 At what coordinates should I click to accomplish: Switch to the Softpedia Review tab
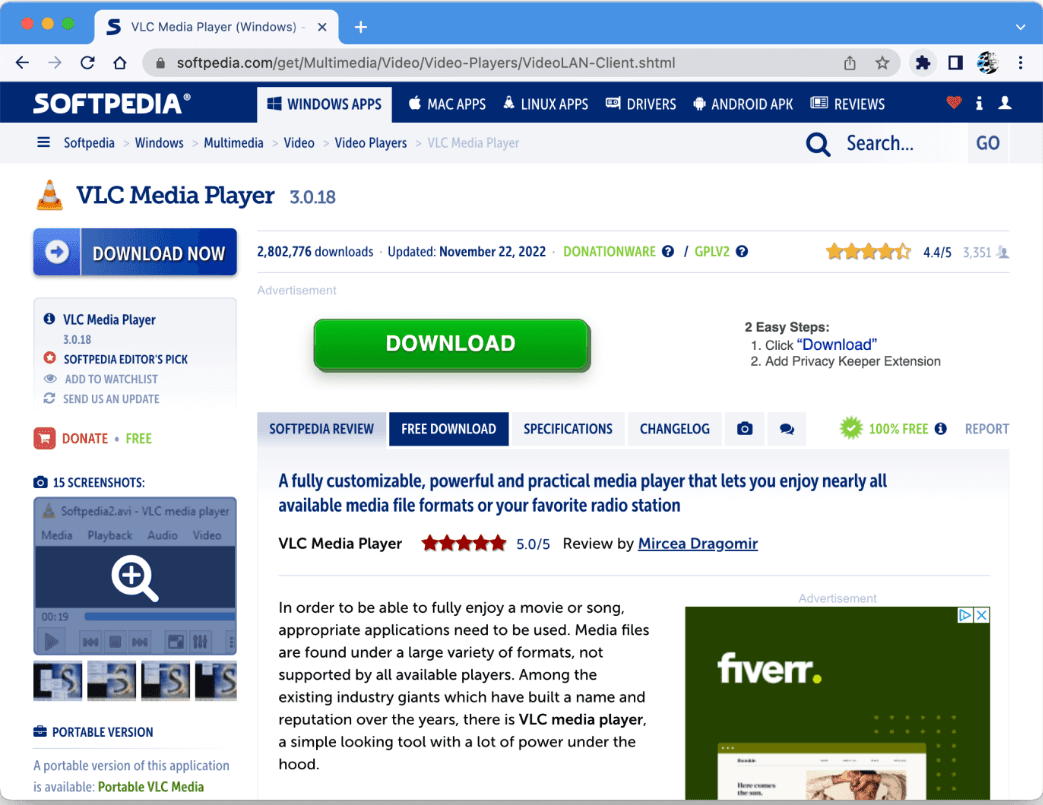321,429
